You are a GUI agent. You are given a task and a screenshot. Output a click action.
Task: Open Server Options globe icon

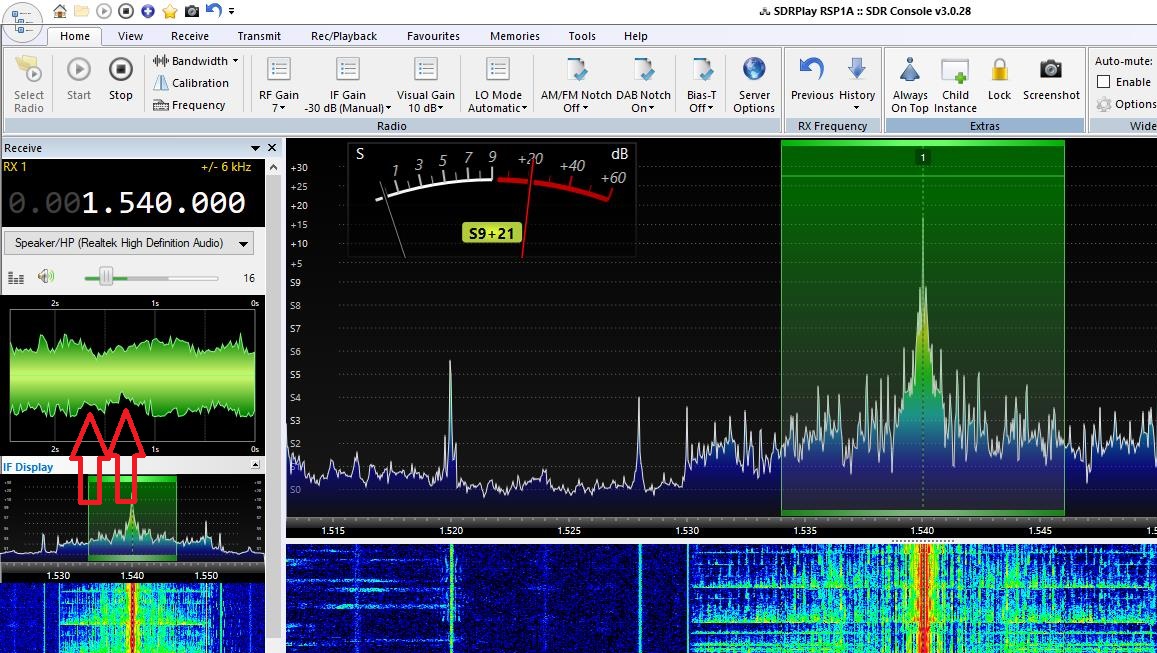coord(753,70)
